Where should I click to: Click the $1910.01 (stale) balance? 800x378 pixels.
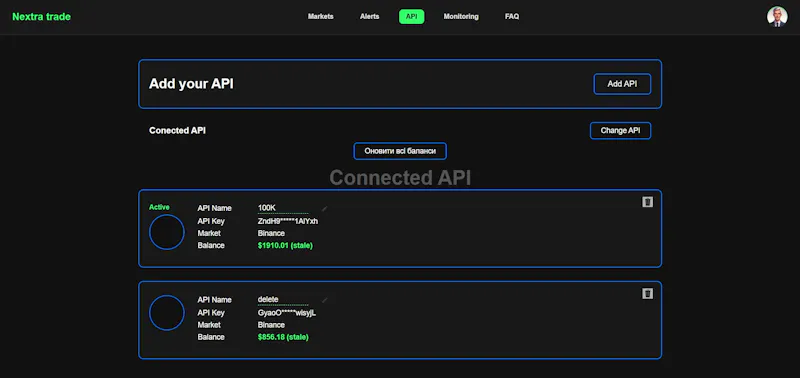tap(285, 245)
